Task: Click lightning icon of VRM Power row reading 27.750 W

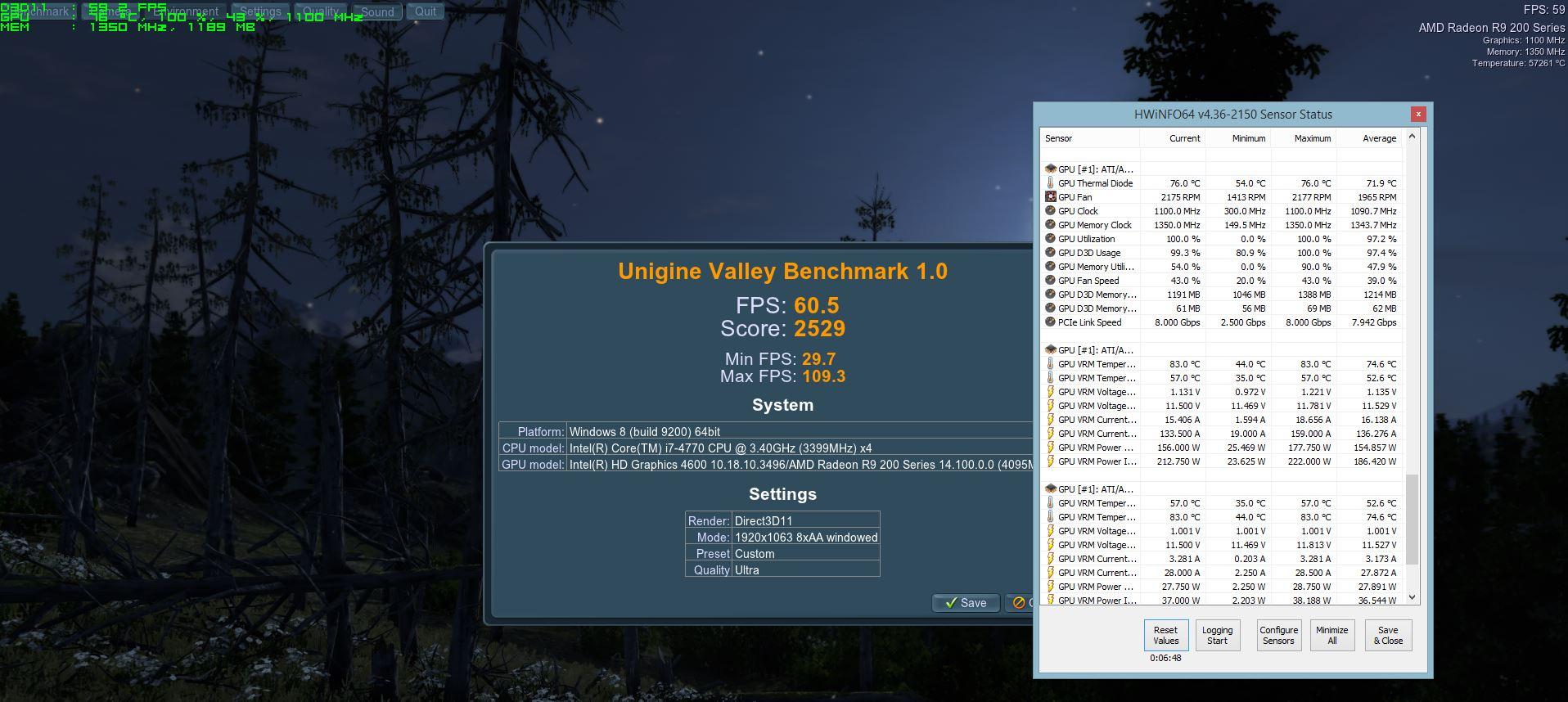Action: click(1050, 587)
